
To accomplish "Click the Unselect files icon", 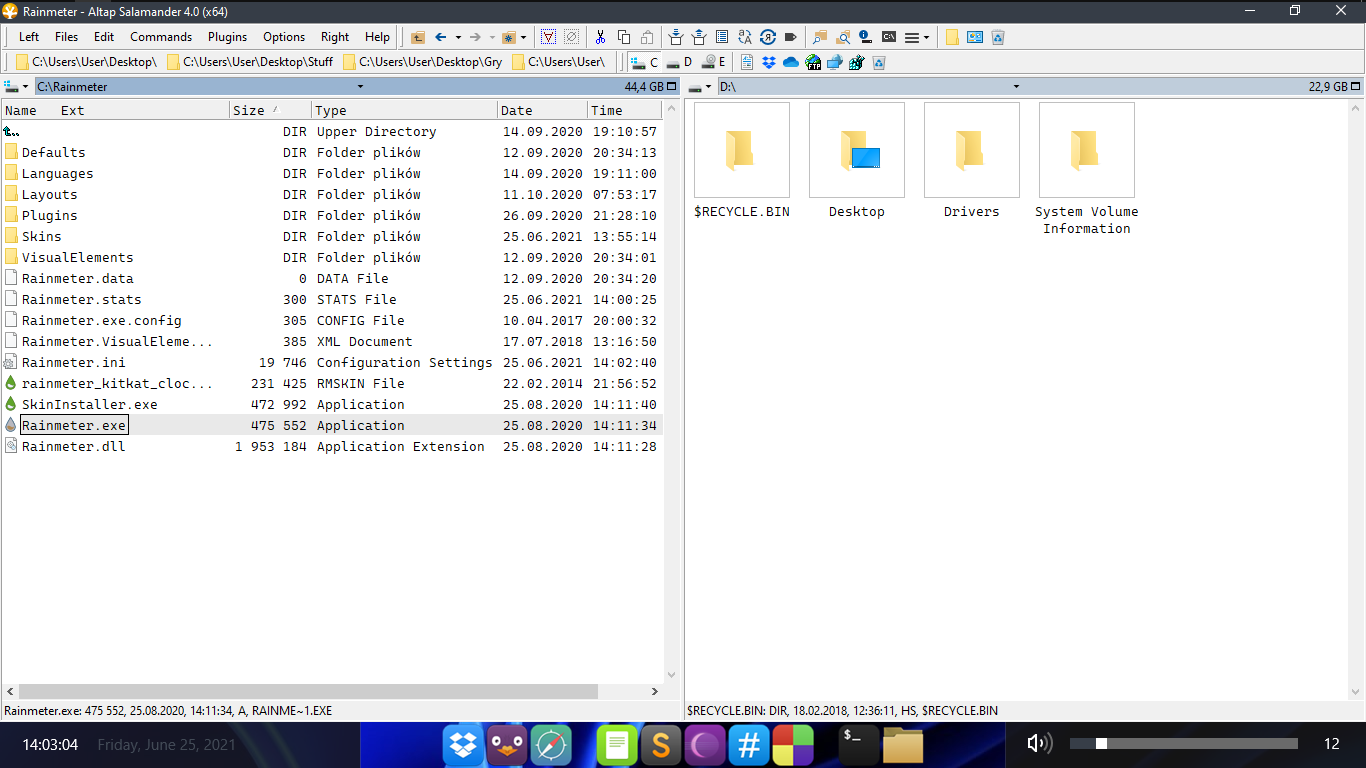I will (x=571, y=37).
